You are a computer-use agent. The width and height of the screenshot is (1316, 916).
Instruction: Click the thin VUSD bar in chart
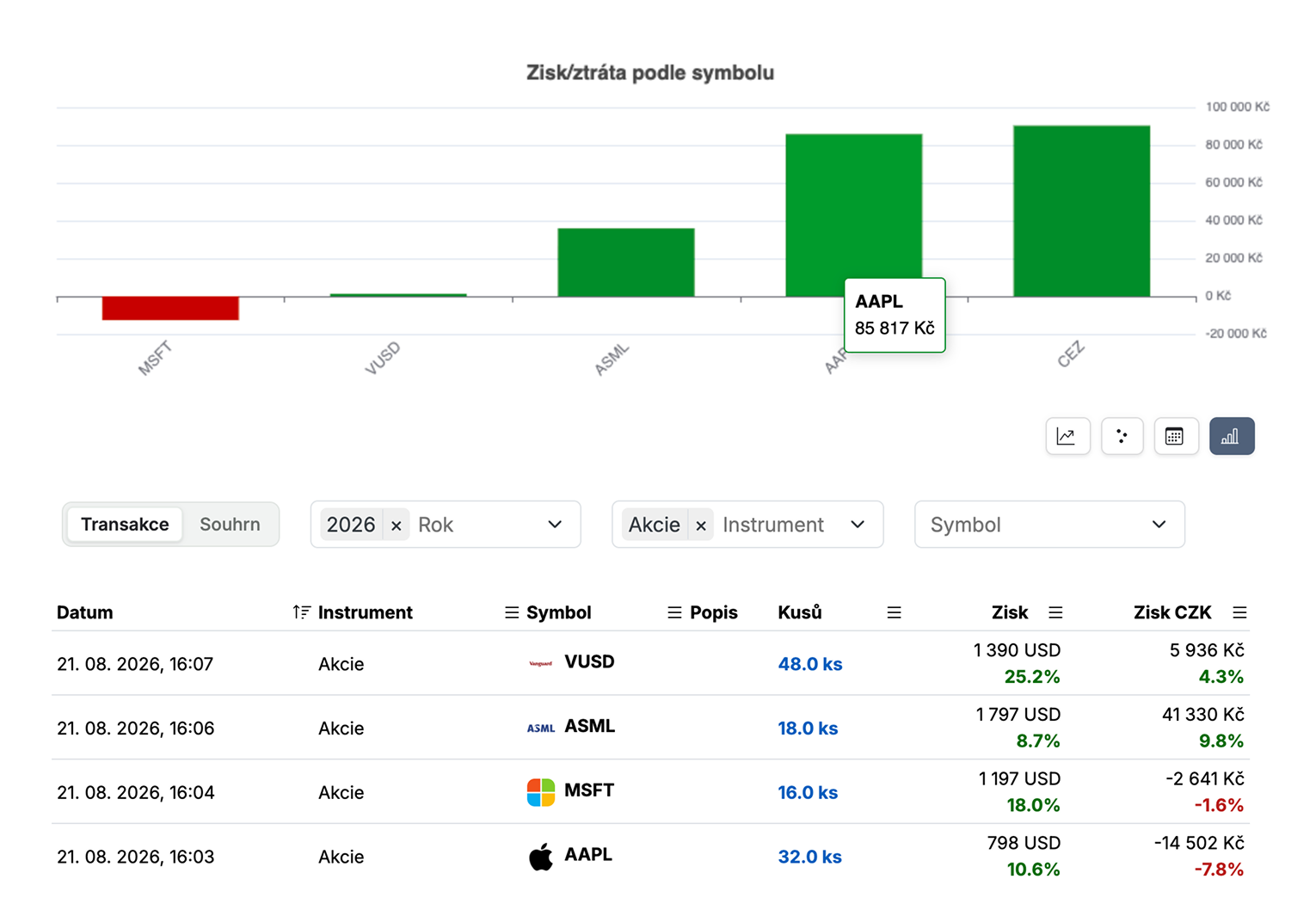398,295
